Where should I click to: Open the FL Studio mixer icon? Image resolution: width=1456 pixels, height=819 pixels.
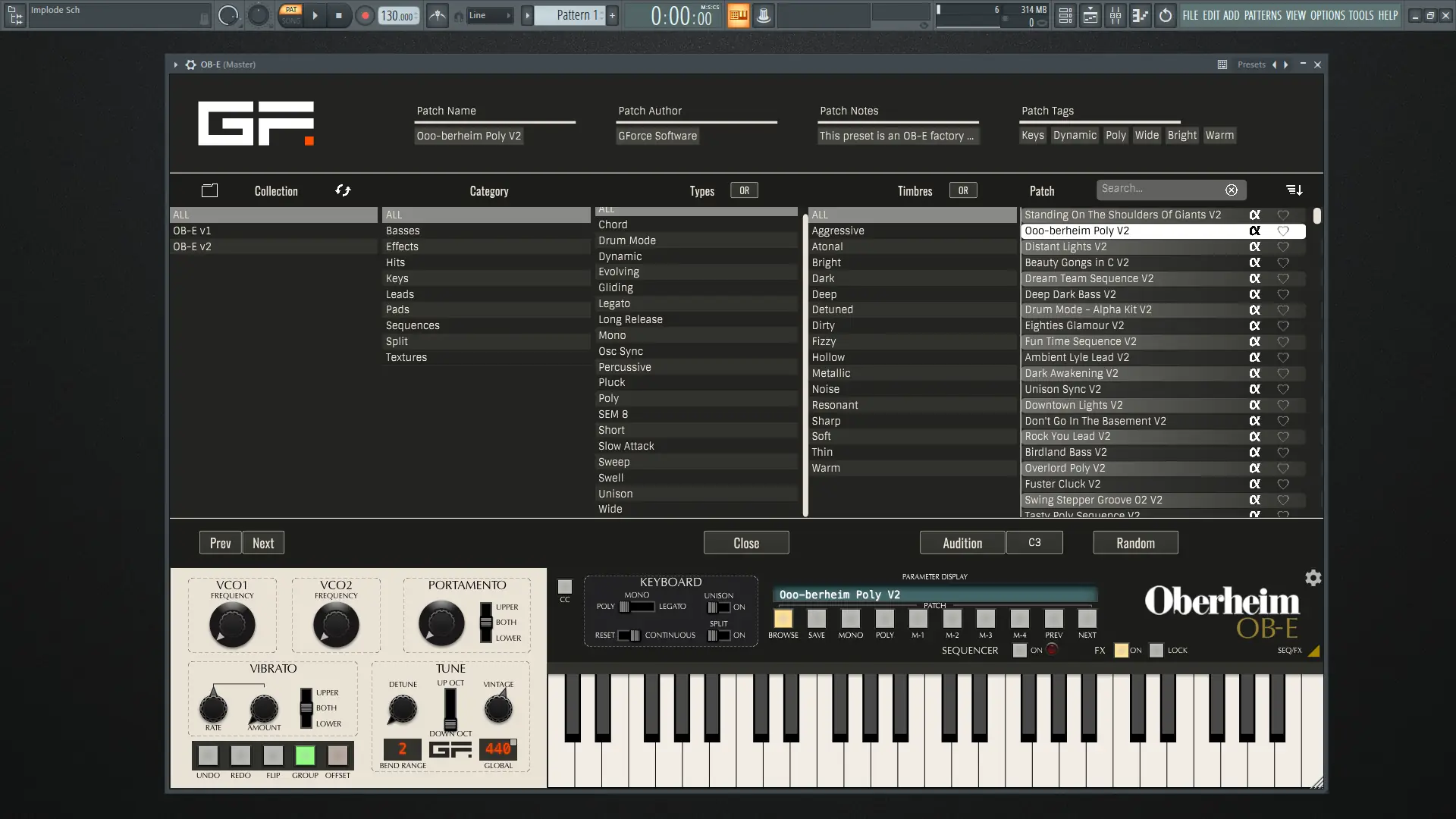coord(1116,15)
